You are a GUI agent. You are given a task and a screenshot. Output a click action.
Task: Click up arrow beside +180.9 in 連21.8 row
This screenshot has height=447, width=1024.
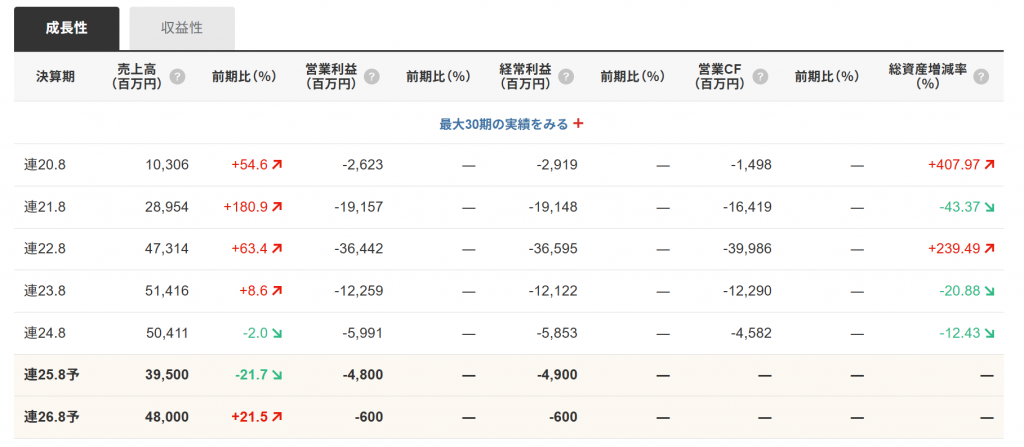pos(277,207)
